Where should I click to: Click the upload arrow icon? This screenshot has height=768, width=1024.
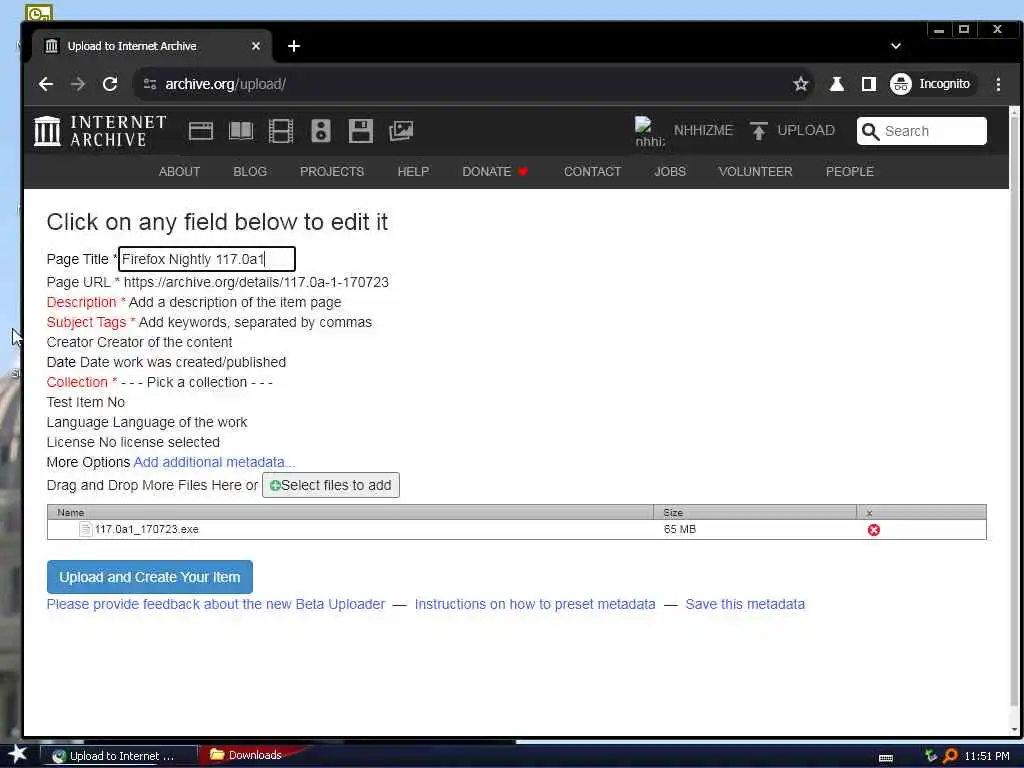(x=758, y=131)
